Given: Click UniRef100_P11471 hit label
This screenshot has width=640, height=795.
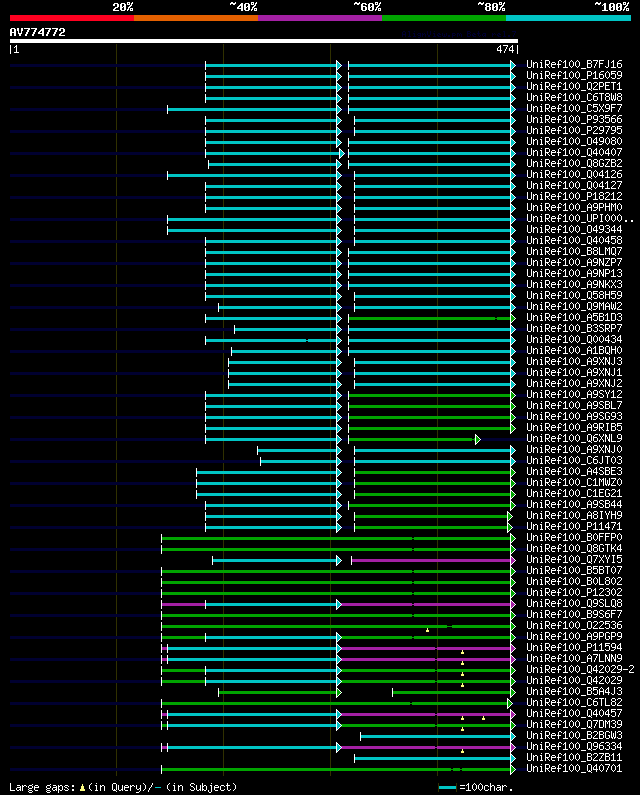Looking at the screenshot, I should coord(574,526).
